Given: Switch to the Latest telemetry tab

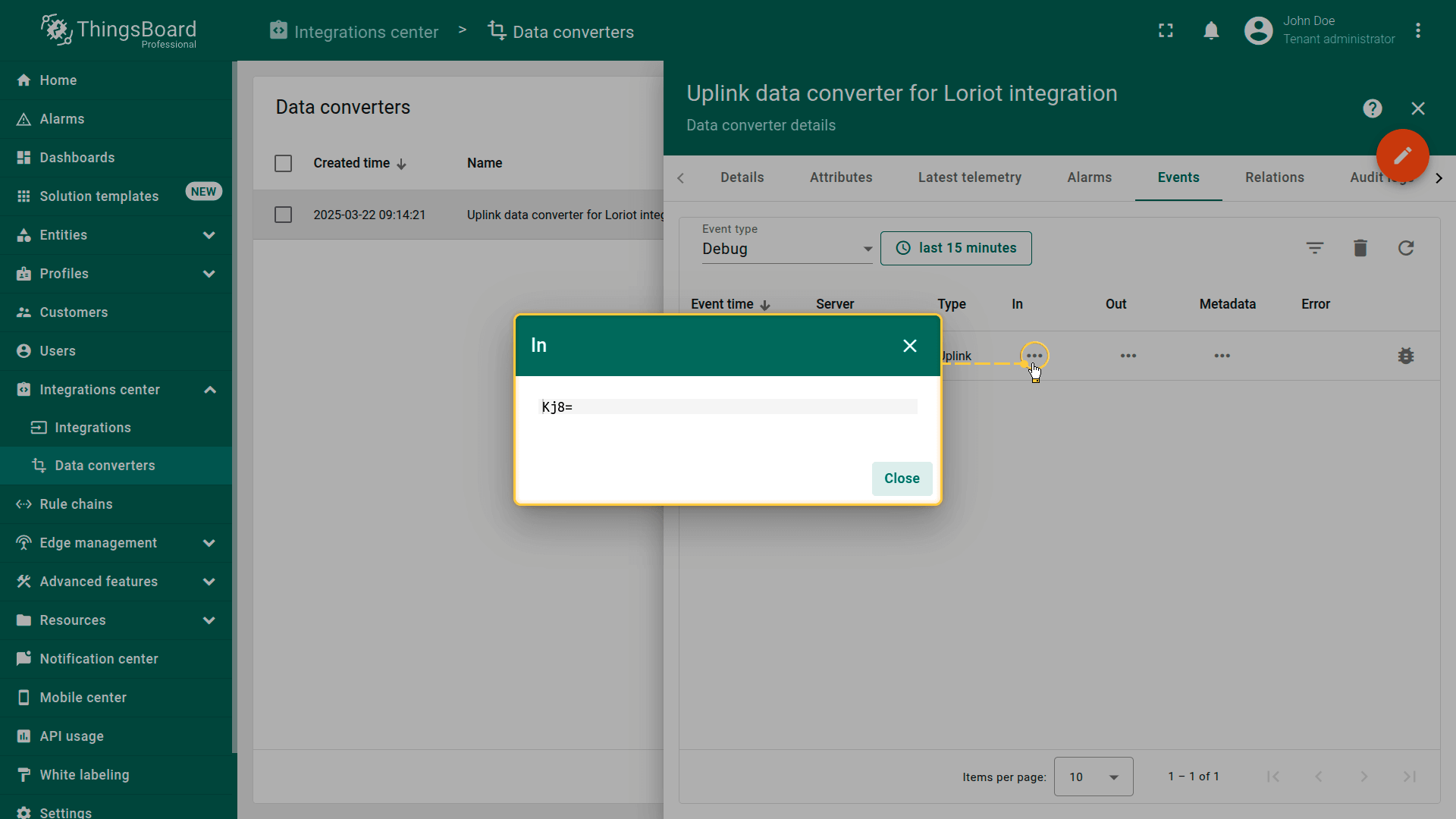Looking at the screenshot, I should click(969, 177).
